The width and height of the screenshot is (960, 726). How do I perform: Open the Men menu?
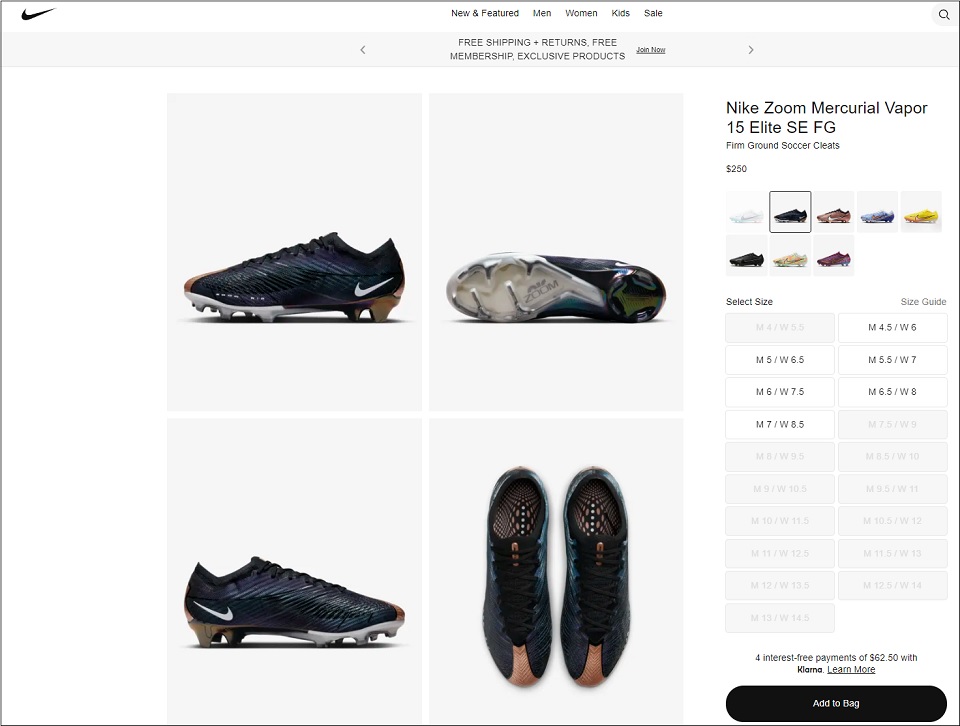click(542, 13)
